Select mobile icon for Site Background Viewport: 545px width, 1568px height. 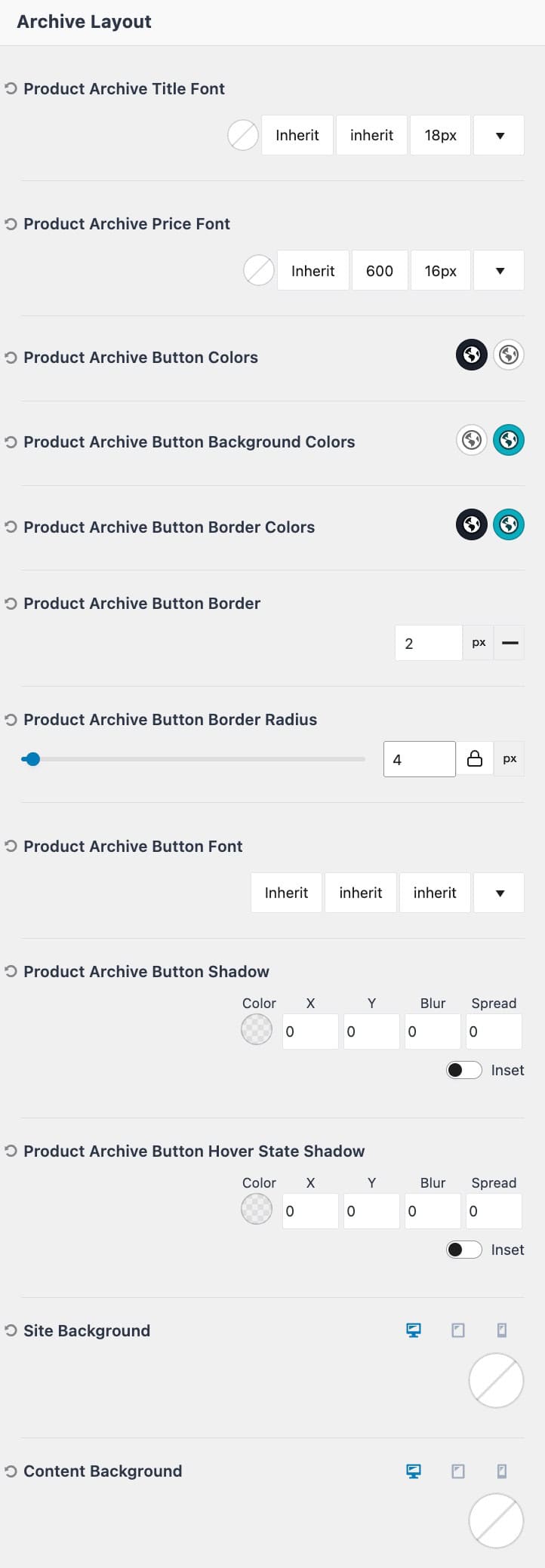pos(502,1330)
